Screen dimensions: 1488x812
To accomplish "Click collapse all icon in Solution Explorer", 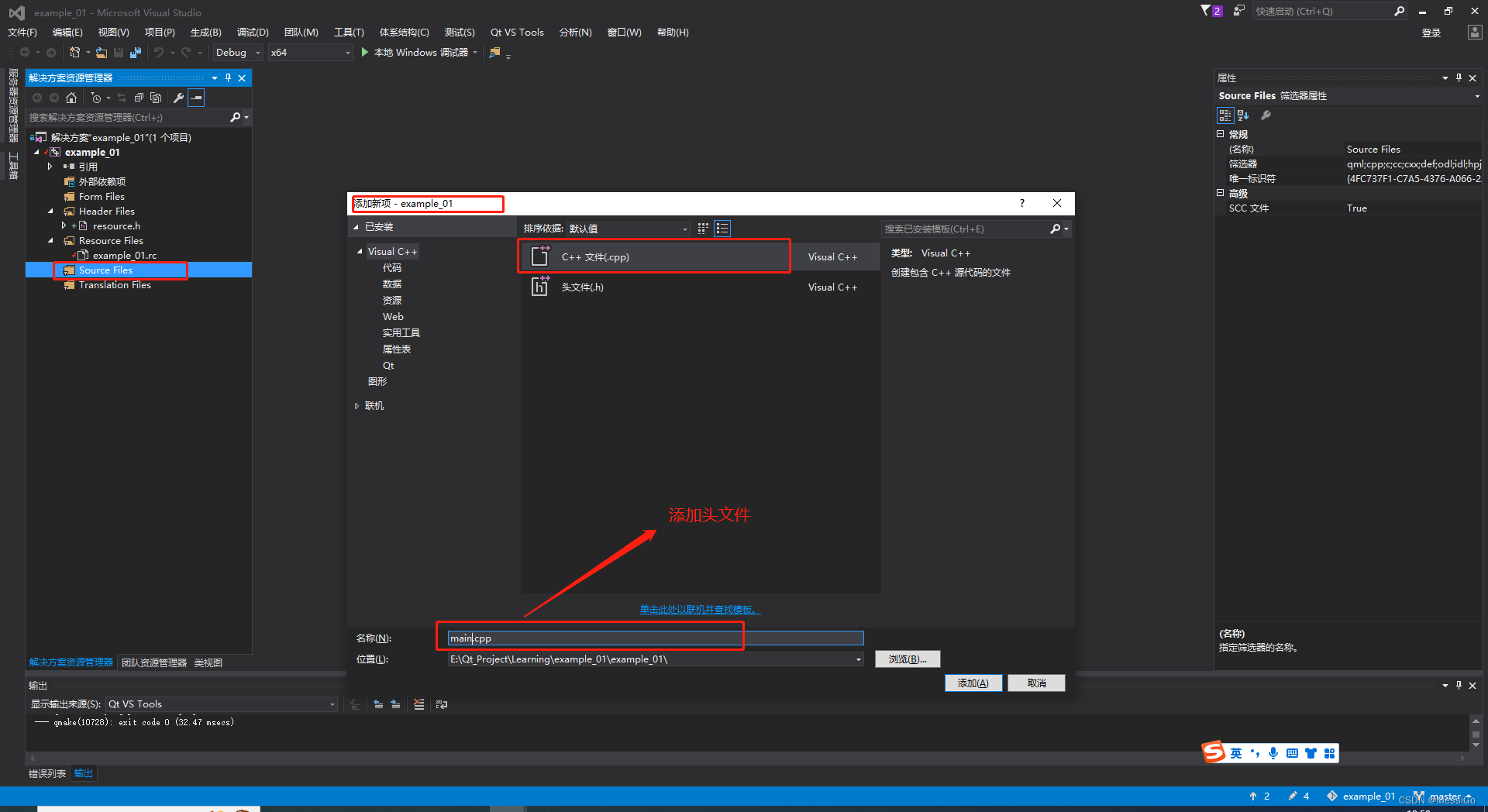I will [139, 98].
